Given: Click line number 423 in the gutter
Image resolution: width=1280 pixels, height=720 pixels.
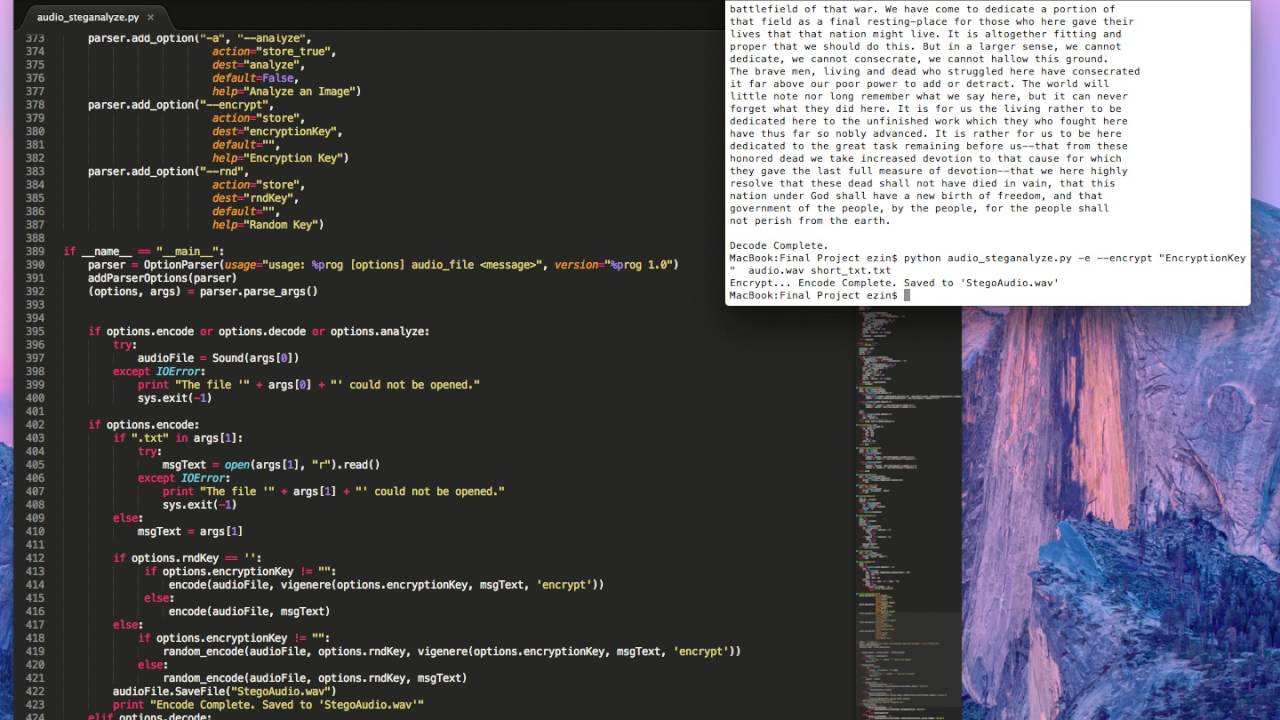Looking at the screenshot, I should [x=34, y=704].
